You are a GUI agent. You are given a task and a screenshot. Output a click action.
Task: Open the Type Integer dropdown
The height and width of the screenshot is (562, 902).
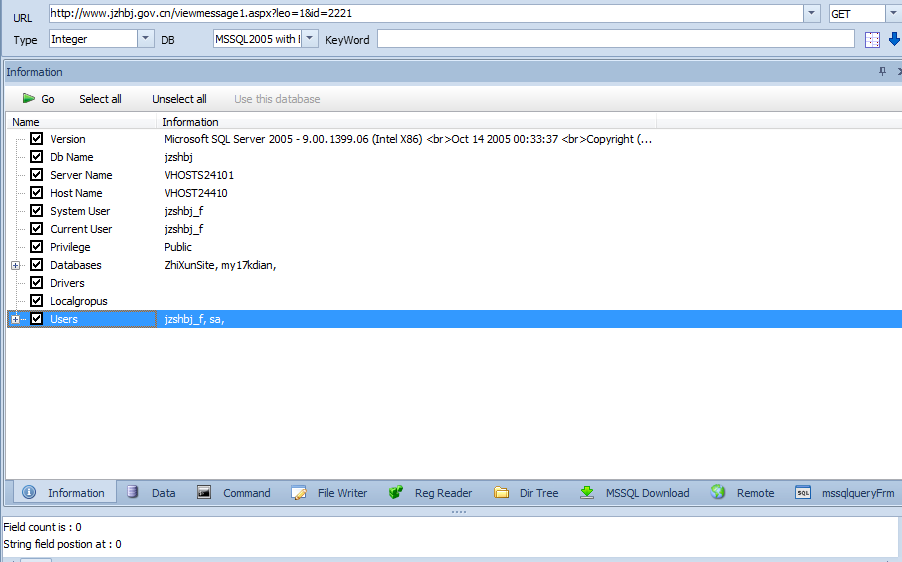click(146, 39)
